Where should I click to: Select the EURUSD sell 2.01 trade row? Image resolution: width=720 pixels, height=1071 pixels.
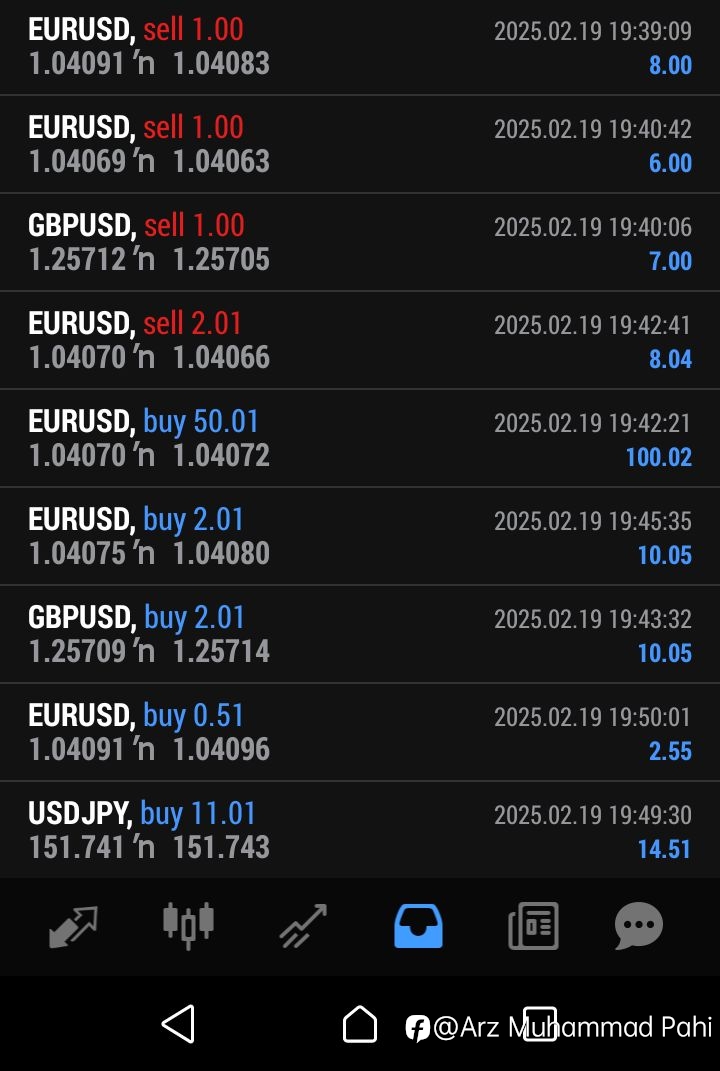tap(360, 340)
